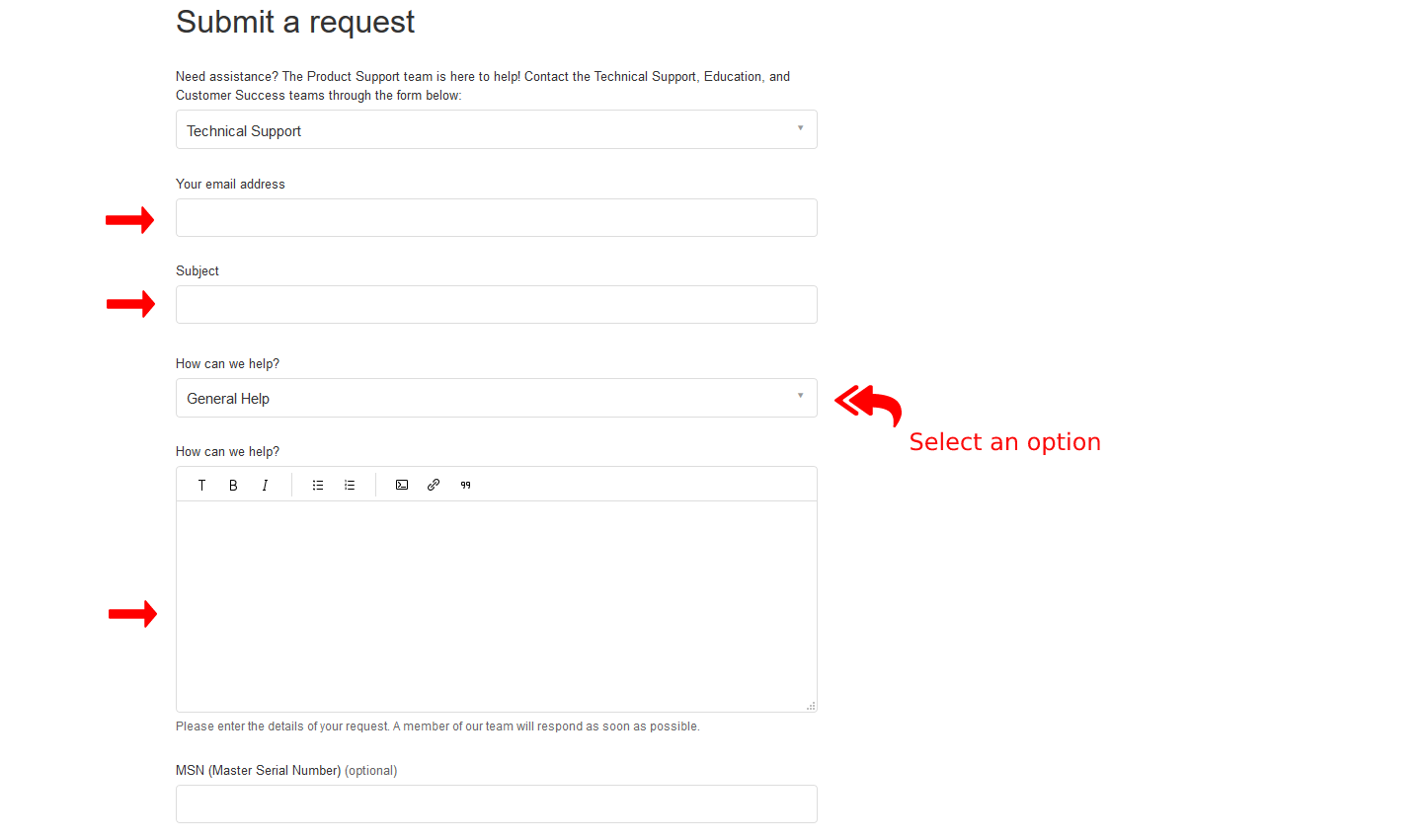Click the MSN Master Serial Number field

tap(497, 803)
